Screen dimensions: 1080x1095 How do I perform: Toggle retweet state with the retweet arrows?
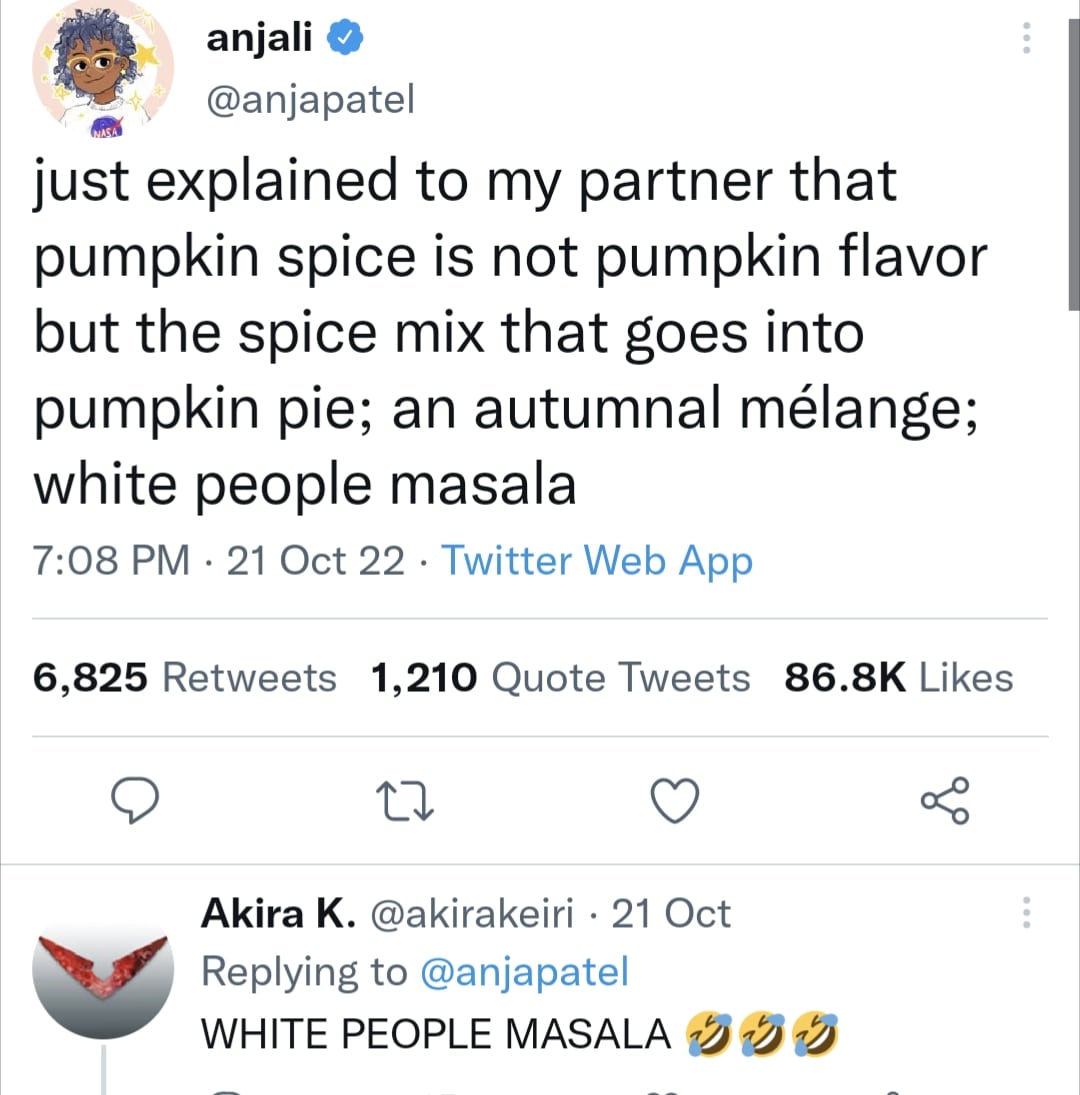pos(405,799)
